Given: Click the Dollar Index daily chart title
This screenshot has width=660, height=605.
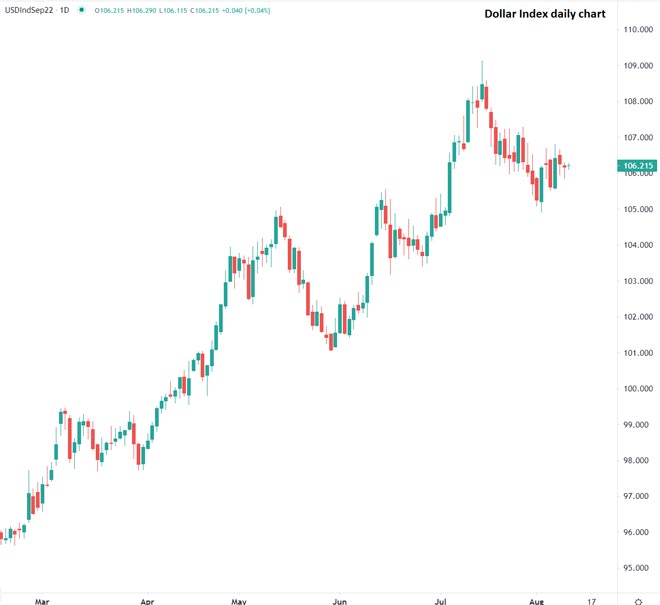Looking at the screenshot, I should pyautogui.click(x=544, y=14).
